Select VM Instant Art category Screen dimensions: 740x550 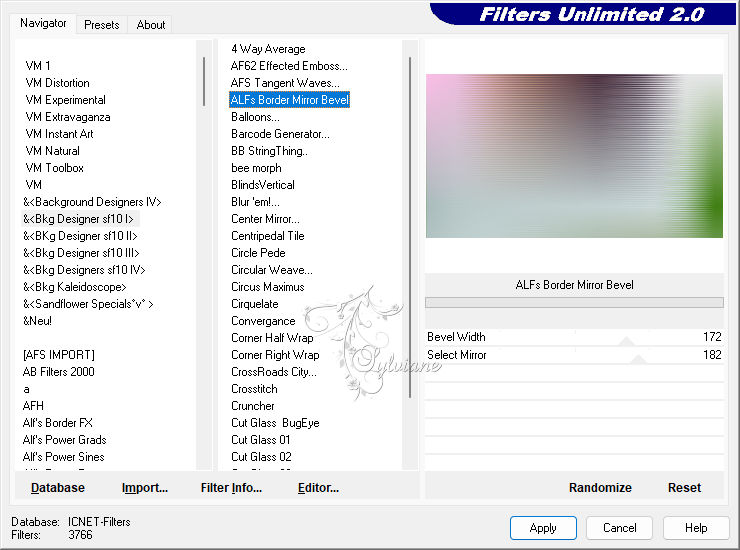pyautogui.click(x=59, y=134)
